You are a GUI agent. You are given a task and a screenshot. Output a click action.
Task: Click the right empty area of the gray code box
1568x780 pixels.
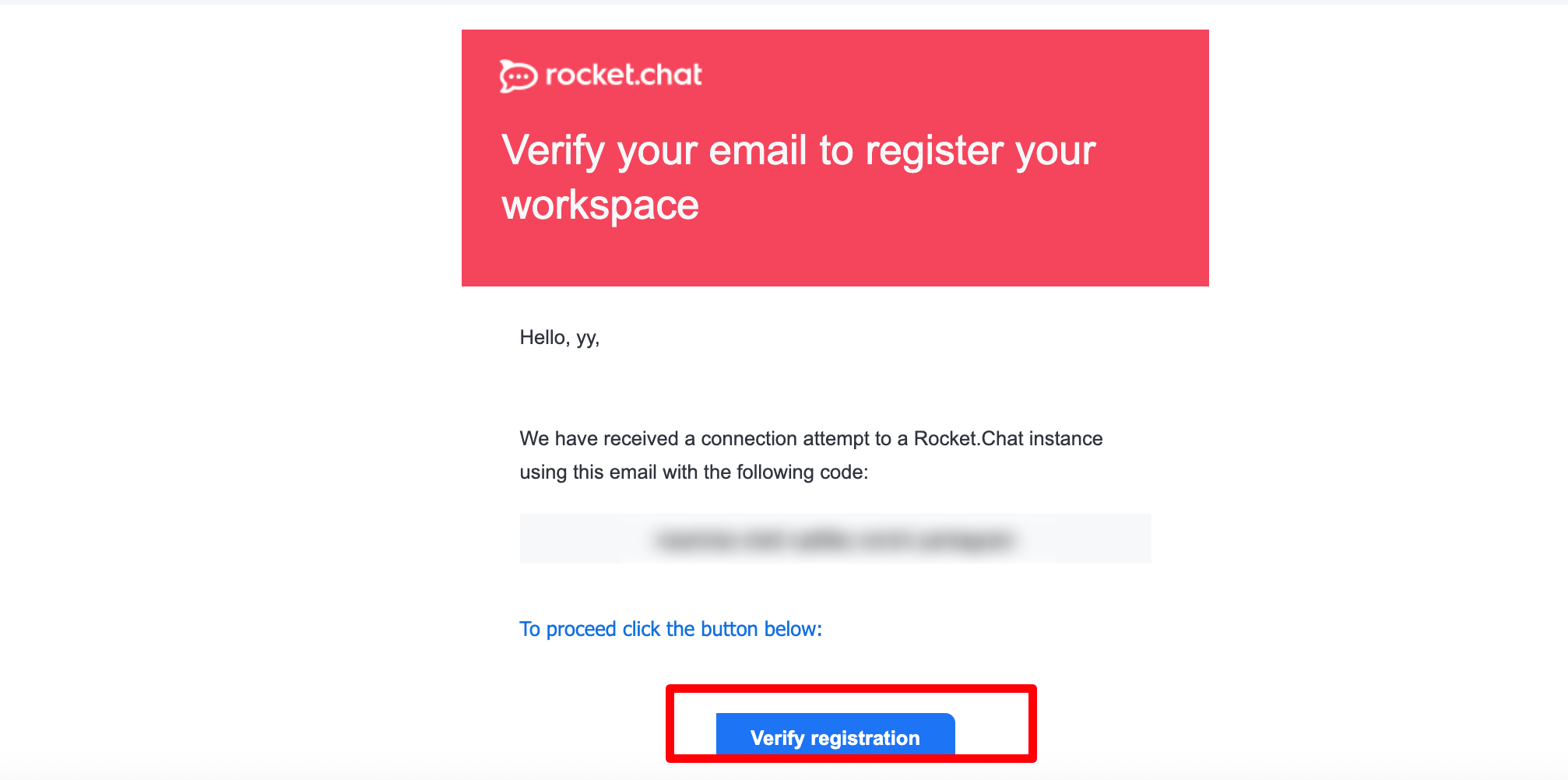(x=1090, y=539)
